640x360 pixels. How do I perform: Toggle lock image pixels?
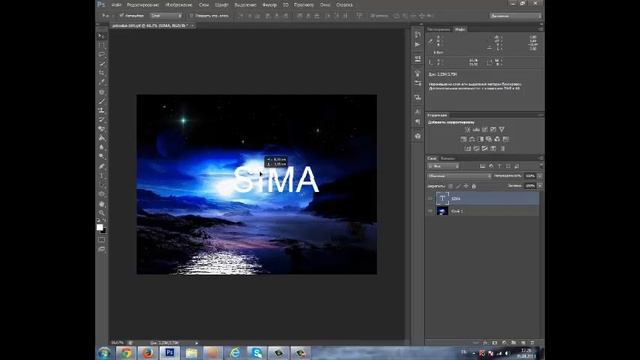coord(458,186)
